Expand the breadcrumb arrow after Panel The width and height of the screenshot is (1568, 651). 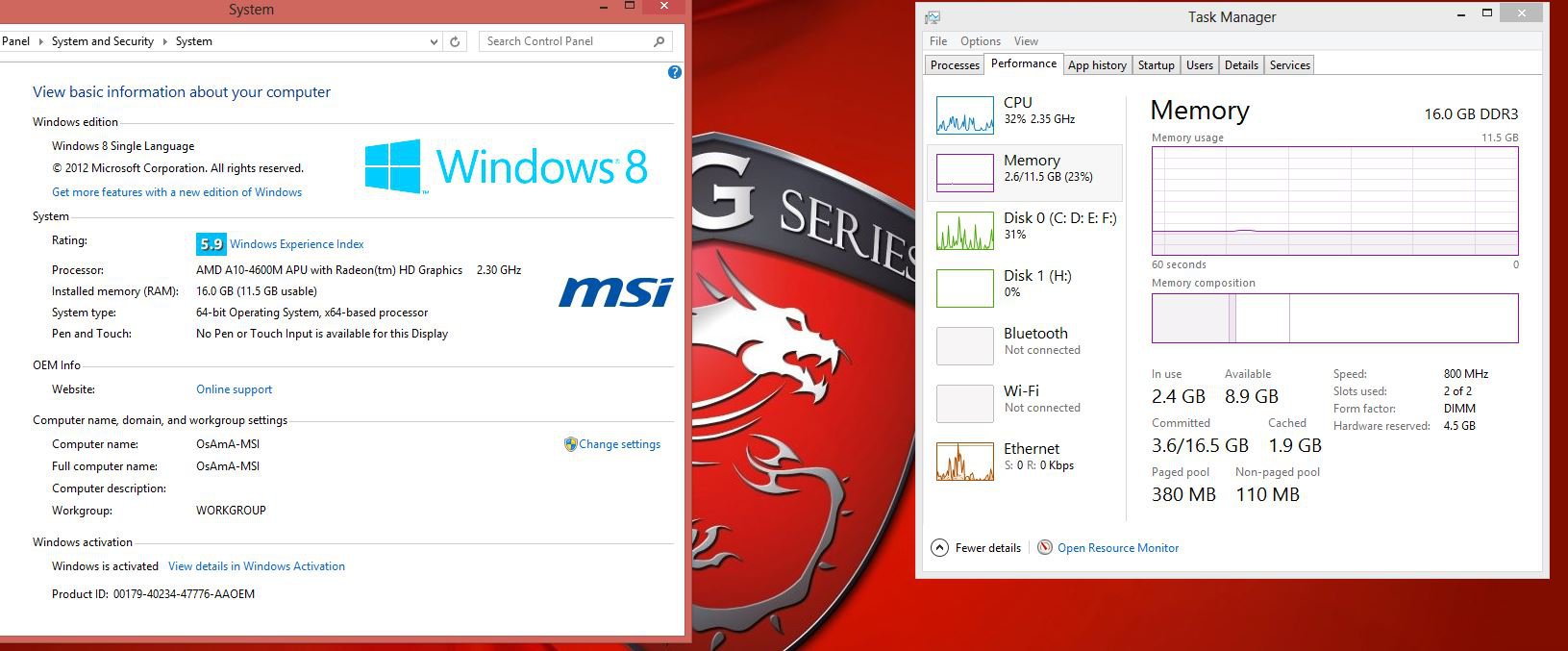pyautogui.click(x=40, y=41)
